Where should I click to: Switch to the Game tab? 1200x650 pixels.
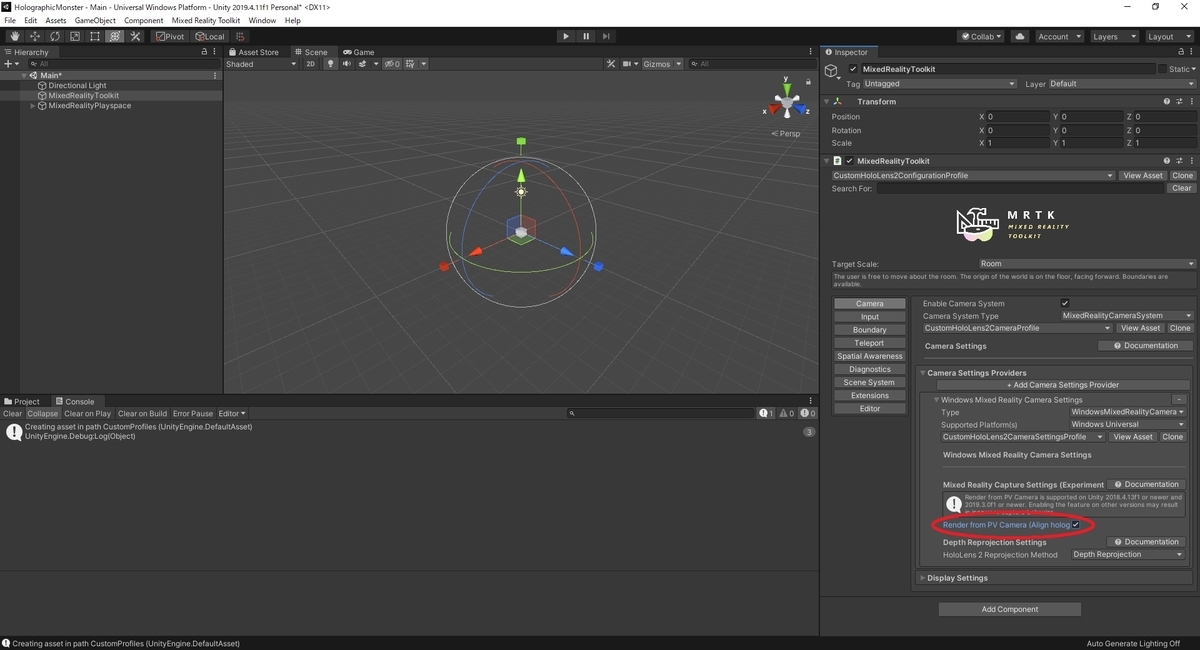coord(358,52)
